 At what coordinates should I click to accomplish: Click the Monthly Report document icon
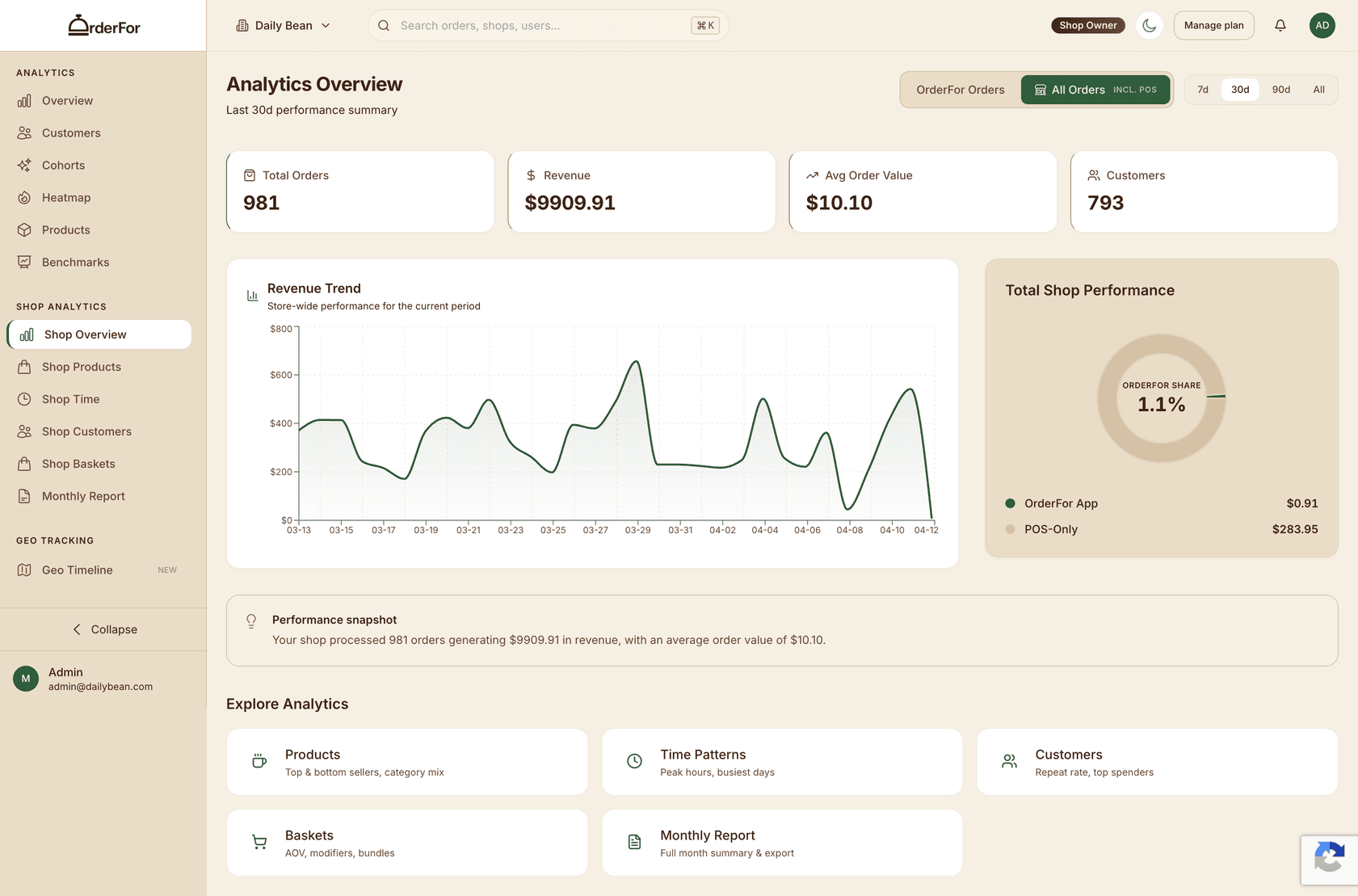[25, 495]
